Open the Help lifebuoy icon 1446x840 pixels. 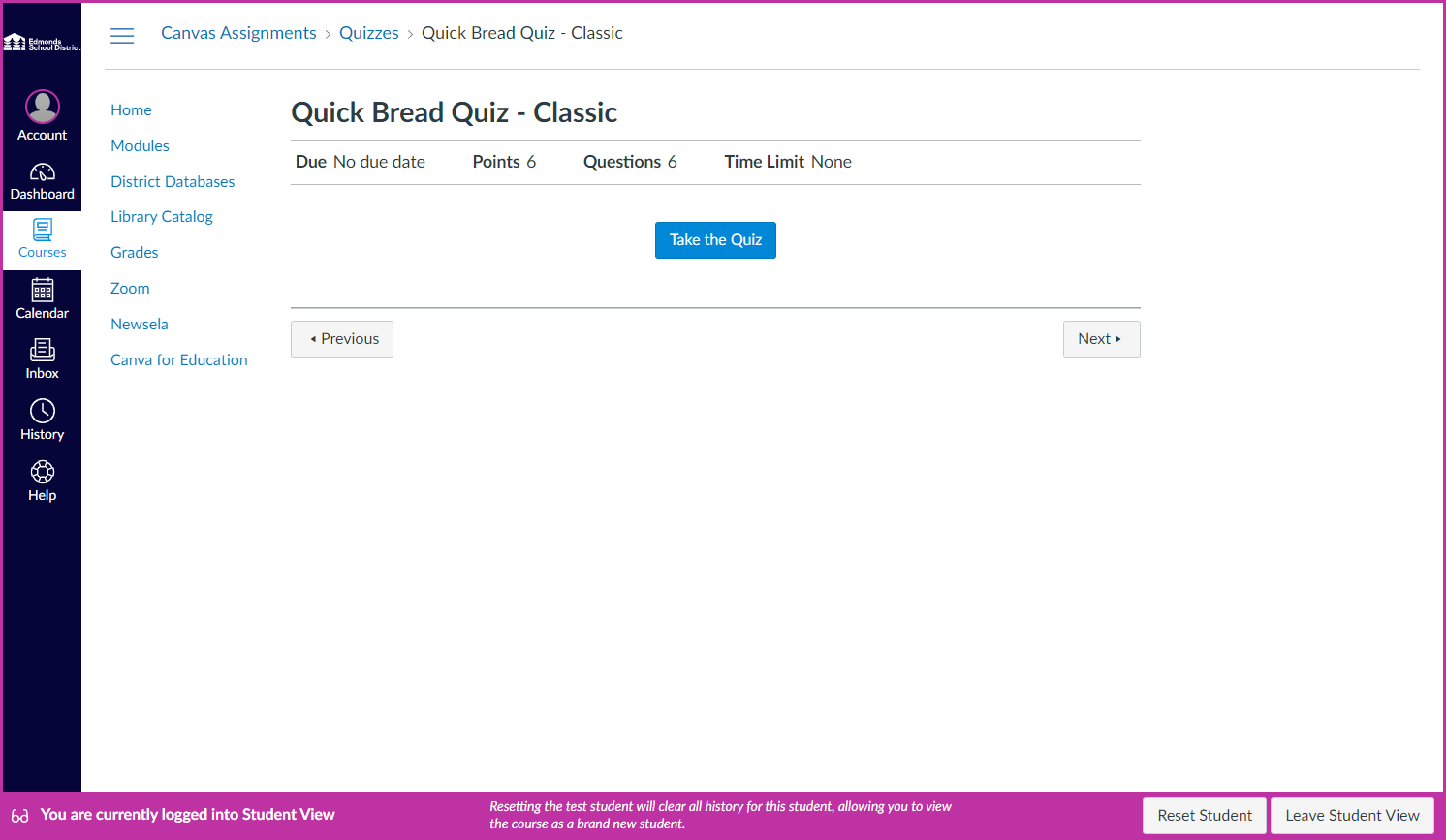tap(43, 472)
